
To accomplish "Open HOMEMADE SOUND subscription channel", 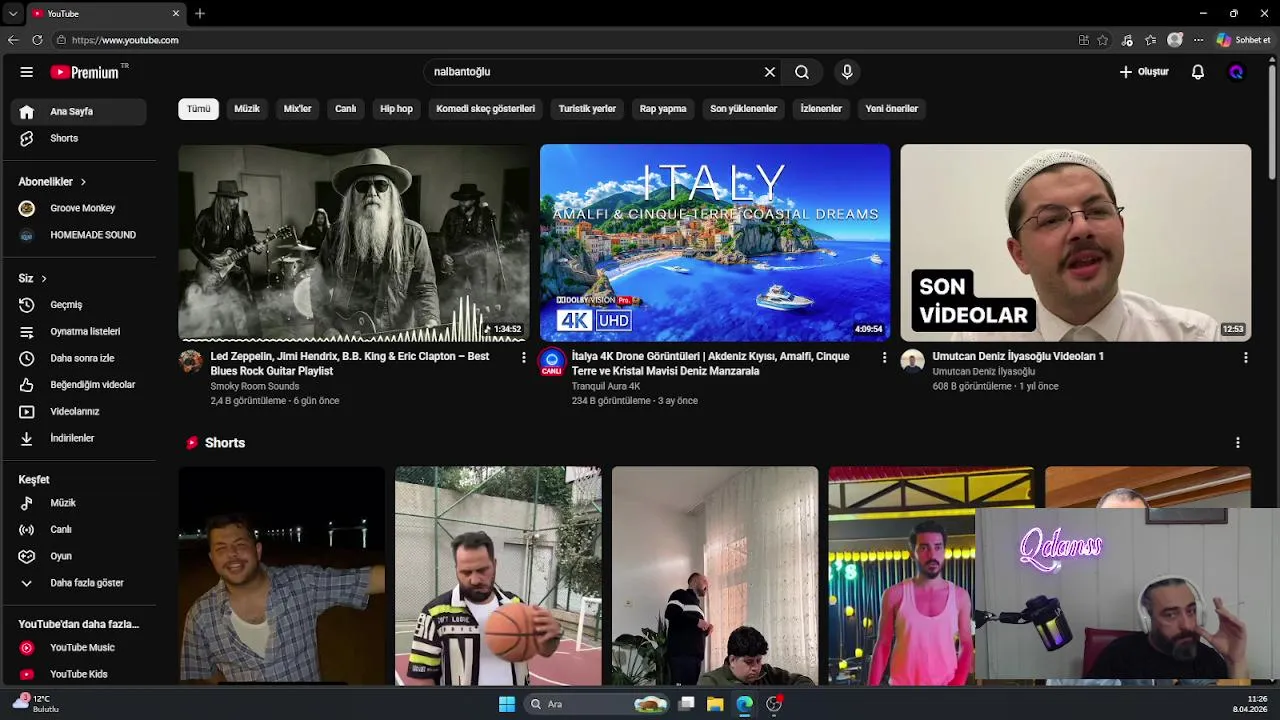I will (79, 235).
